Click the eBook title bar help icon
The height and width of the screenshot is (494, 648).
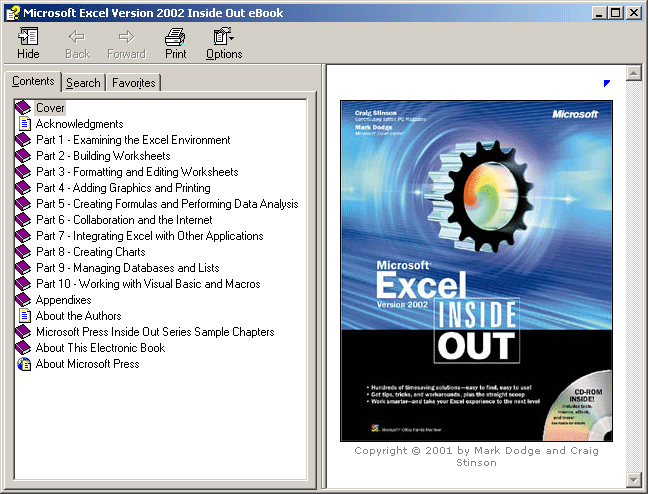[13, 13]
